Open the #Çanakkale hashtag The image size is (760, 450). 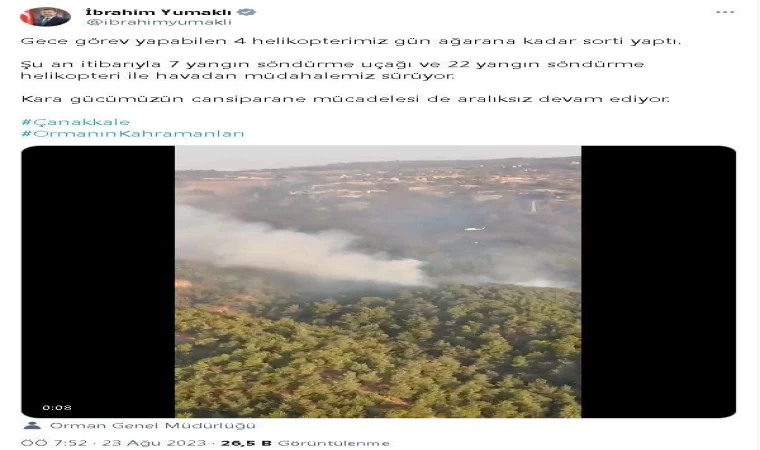pos(76,122)
